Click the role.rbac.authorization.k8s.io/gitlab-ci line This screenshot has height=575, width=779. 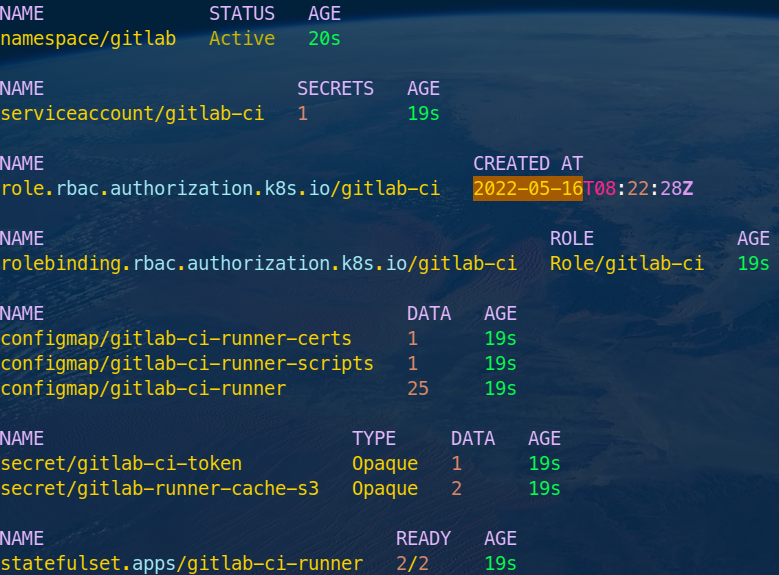pyautogui.click(x=220, y=189)
